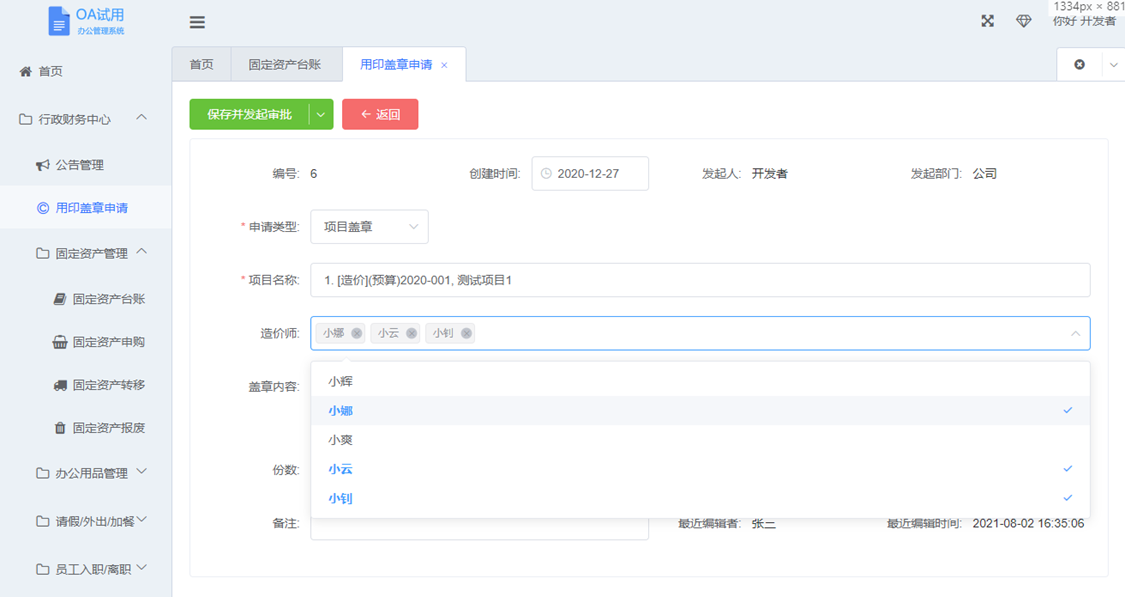Collapse the 行政财务中心 menu
The image size is (1125, 597).
142,117
